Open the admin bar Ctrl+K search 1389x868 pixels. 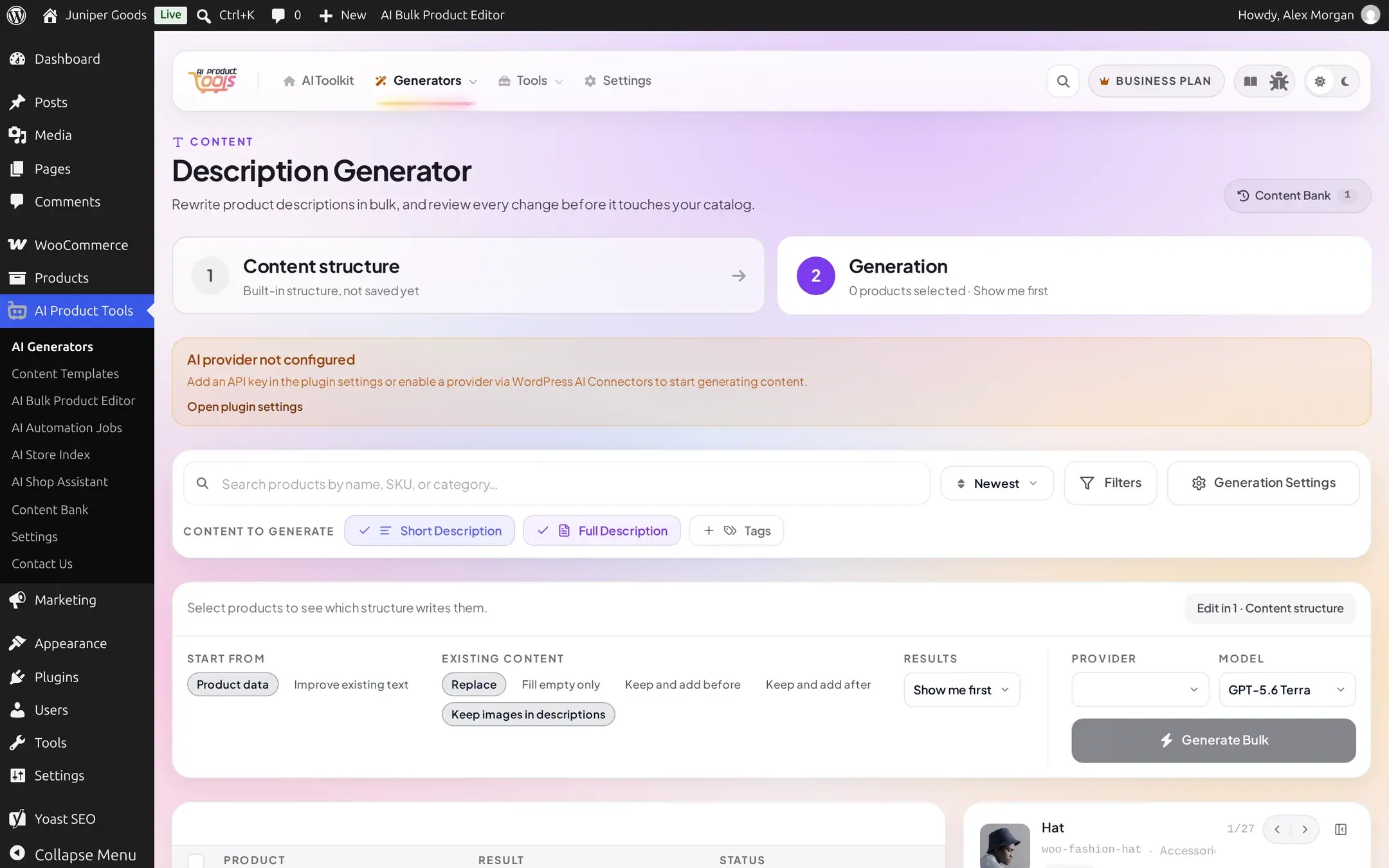[x=226, y=15]
